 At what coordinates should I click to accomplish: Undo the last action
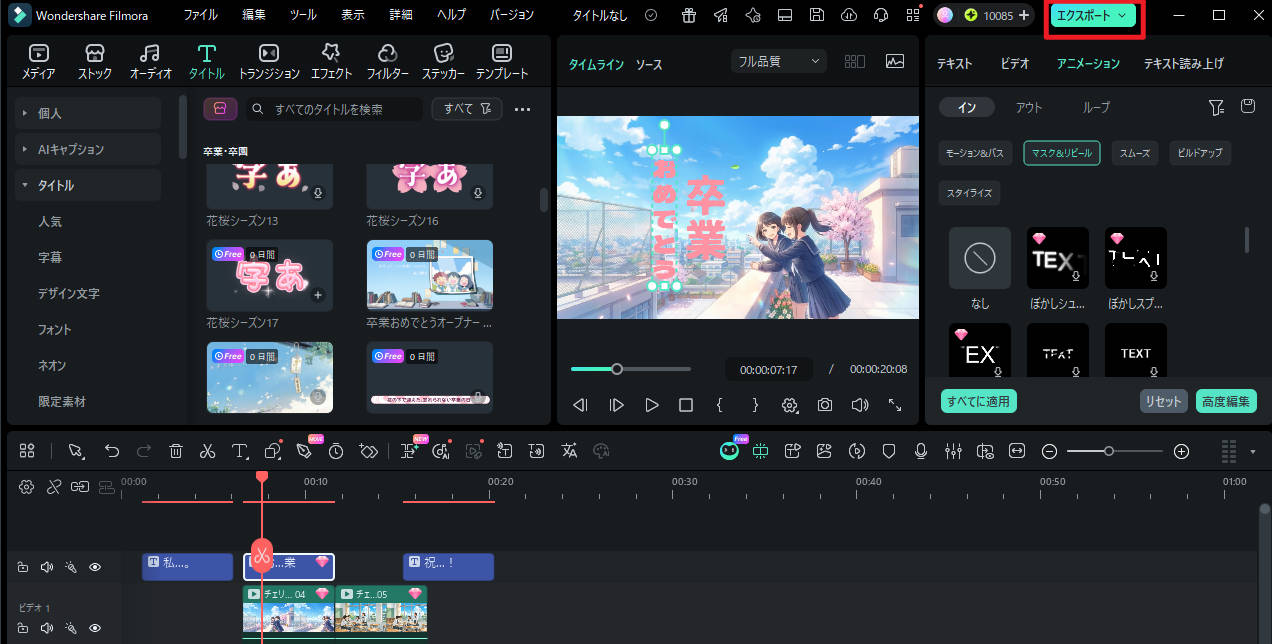click(x=112, y=451)
